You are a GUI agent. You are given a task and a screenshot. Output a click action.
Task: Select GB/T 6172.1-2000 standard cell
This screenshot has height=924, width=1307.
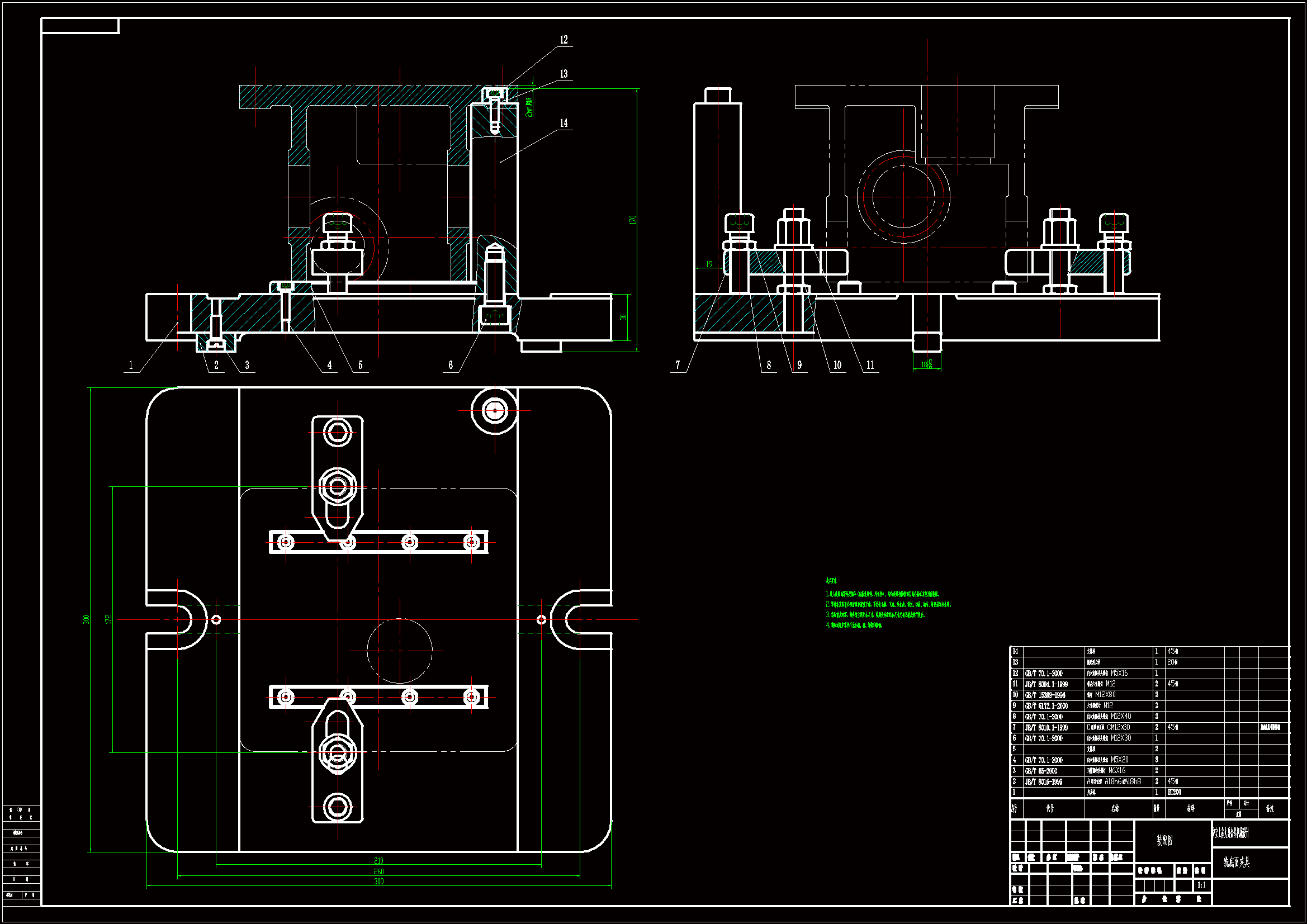(x=1046, y=705)
